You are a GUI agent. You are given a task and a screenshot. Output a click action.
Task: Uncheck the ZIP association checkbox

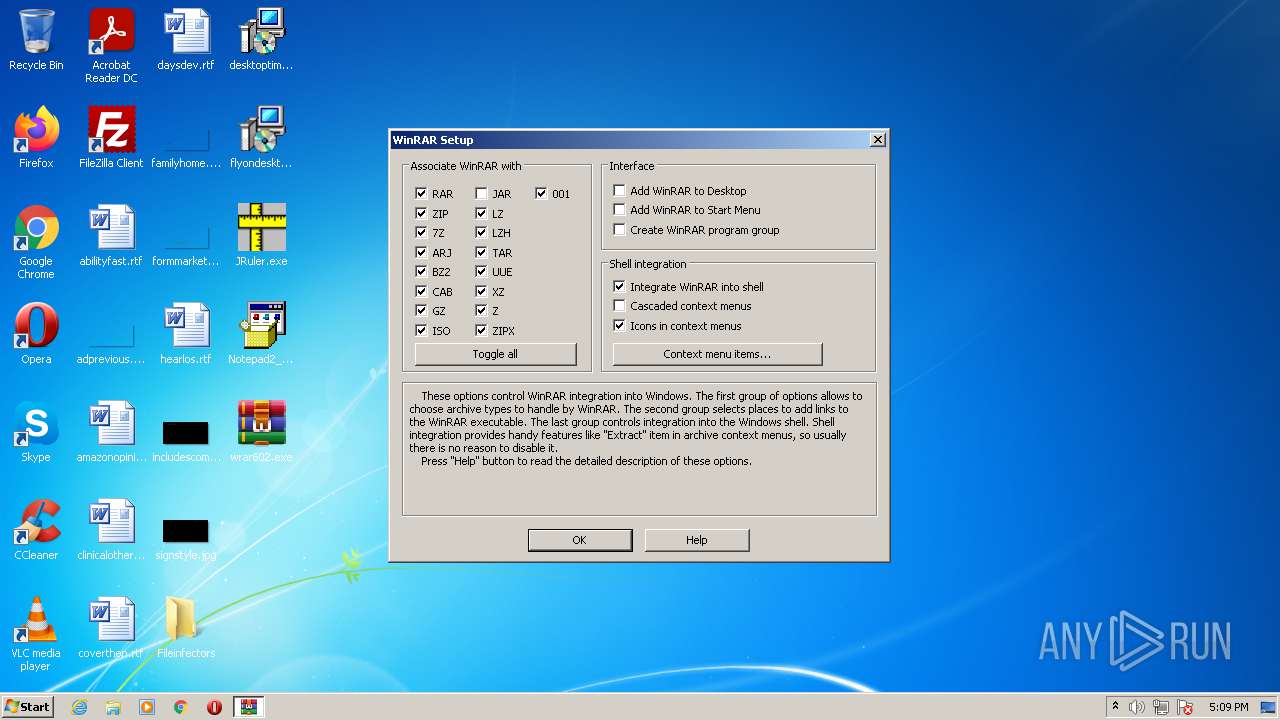tap(421, 213)
